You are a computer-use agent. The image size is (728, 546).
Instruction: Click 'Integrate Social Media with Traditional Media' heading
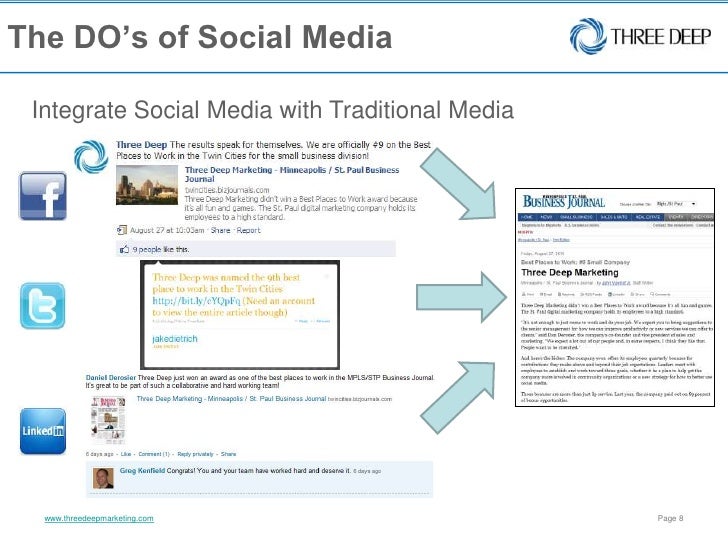click(x=273, y=110)
